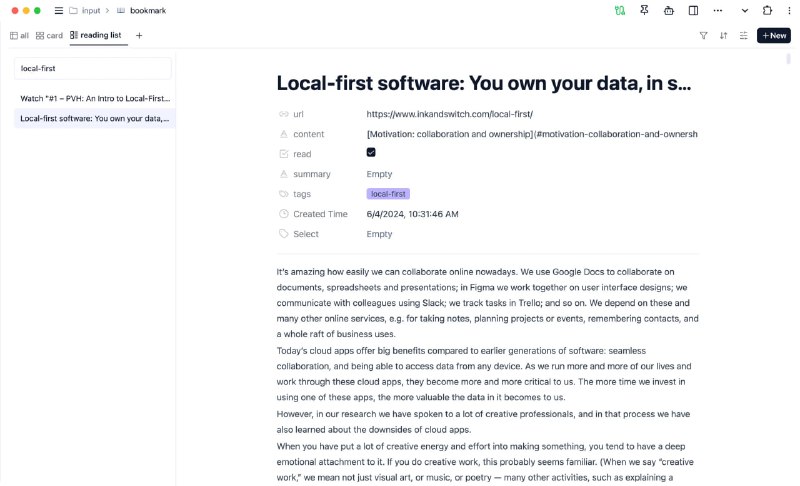Click the local-first search field
This screenshot has width=800, height=486.
pos(93,68)
